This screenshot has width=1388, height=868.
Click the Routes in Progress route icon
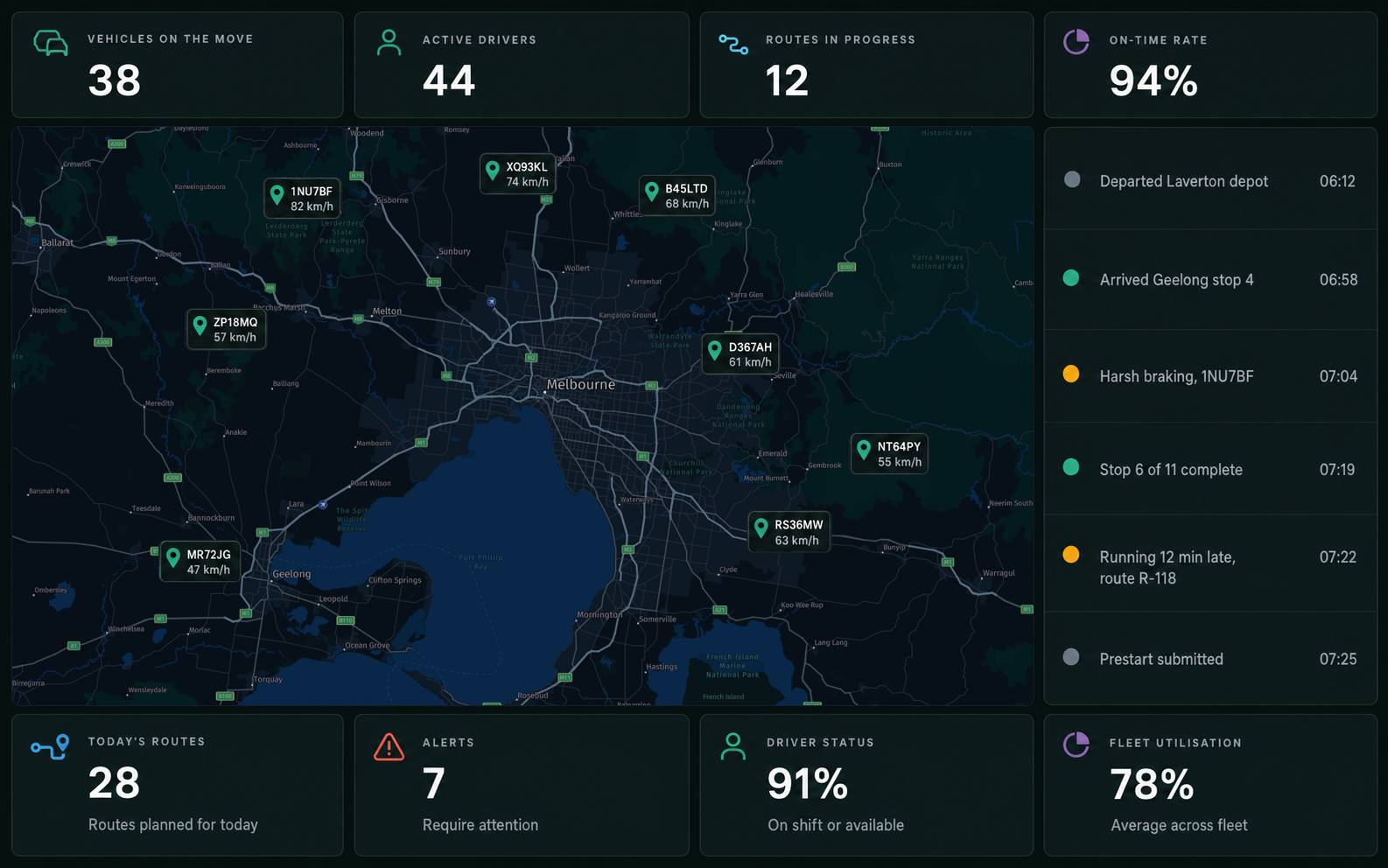coord(733,44)
